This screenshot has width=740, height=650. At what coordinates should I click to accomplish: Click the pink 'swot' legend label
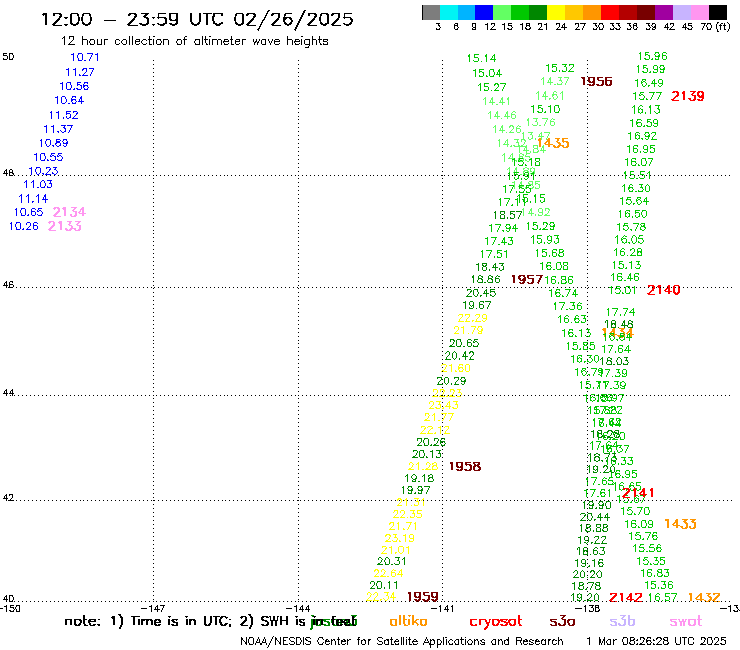click(686, 621)
